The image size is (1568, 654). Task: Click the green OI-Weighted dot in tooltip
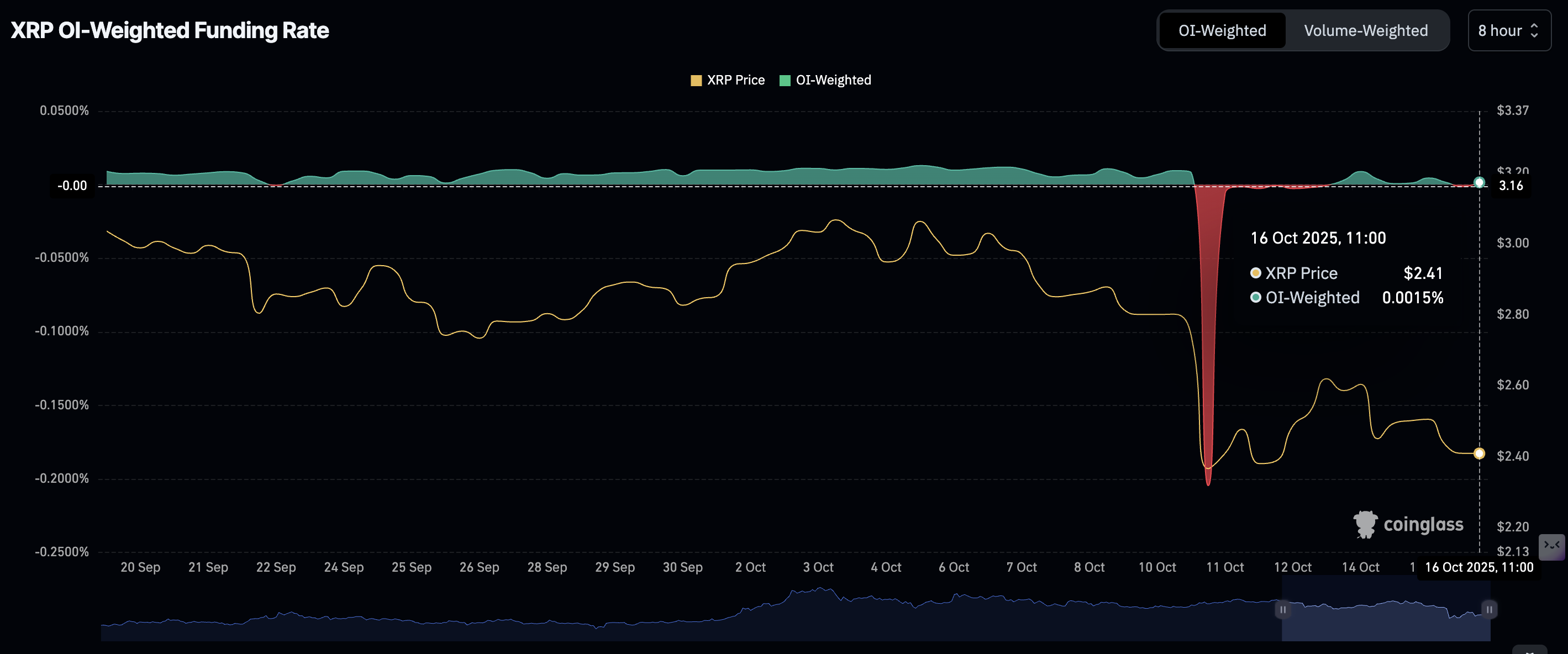click(x=1255, y=298)
